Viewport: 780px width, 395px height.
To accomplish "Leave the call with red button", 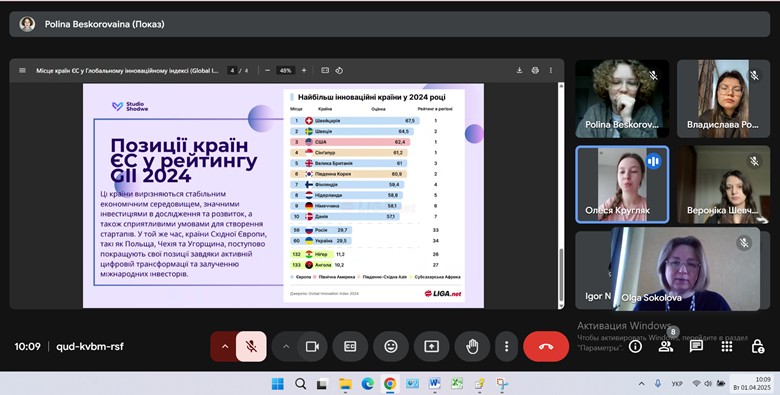I will (546, 347).
